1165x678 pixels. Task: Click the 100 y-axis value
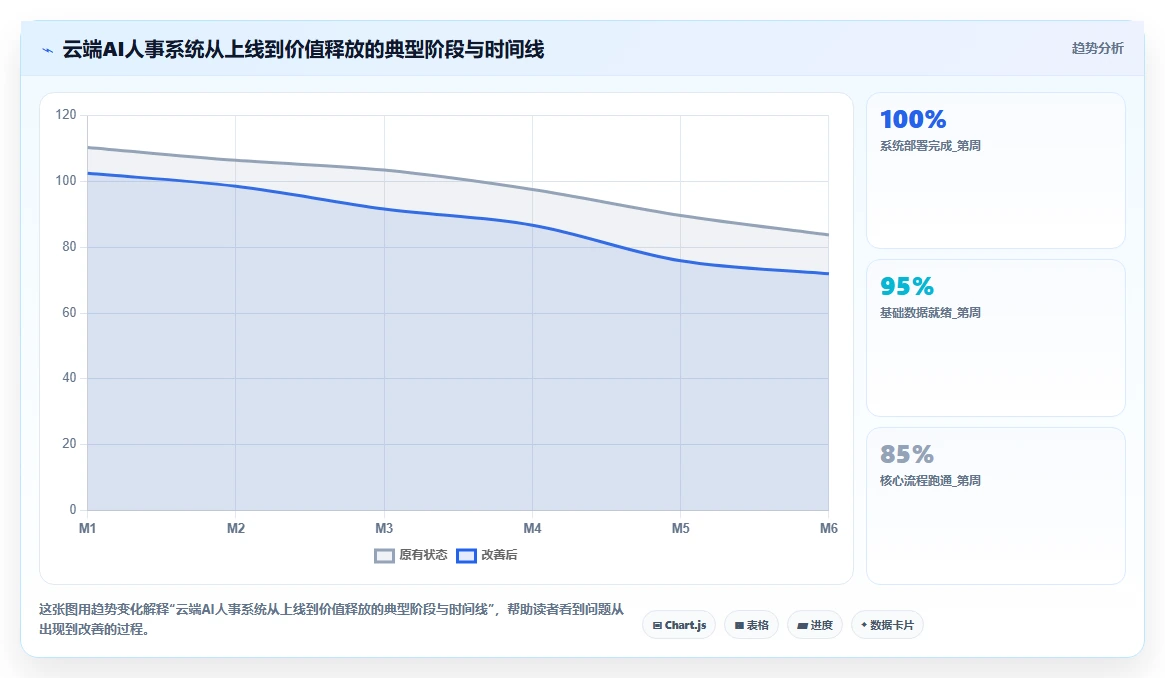[x=65, y=180]
